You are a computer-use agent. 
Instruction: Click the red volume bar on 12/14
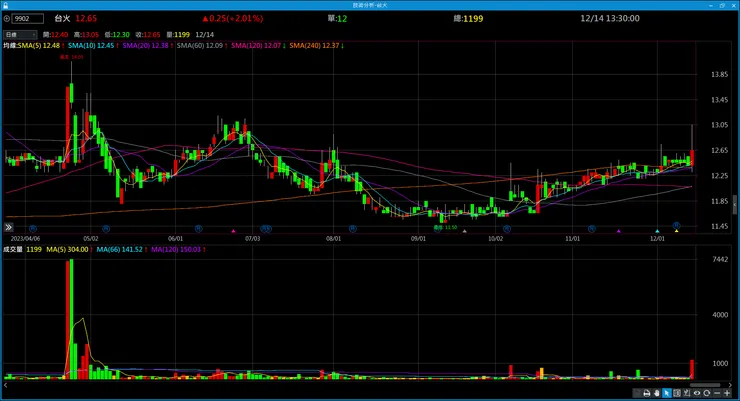coord(692,369)
